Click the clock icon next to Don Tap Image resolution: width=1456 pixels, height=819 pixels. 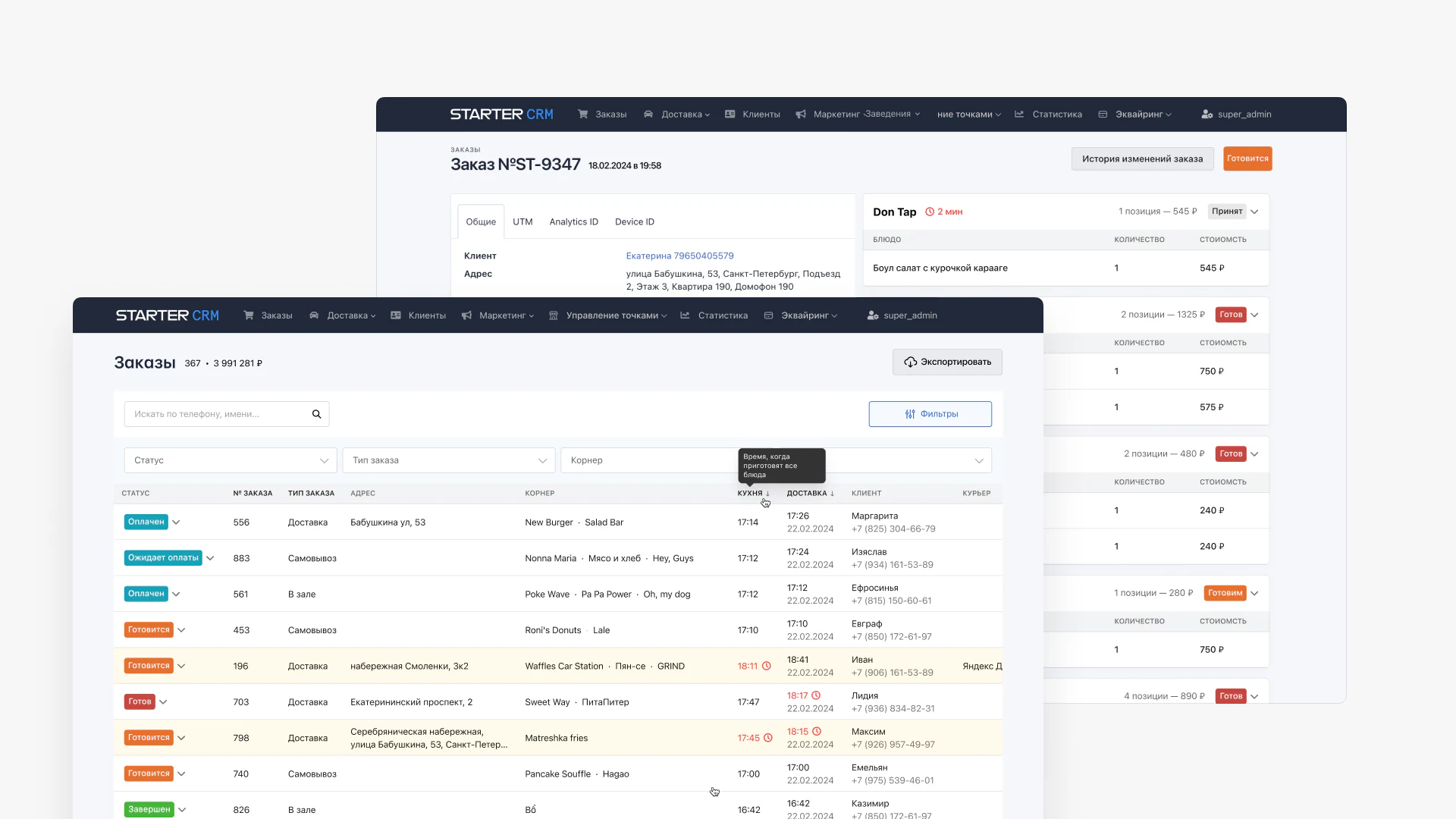(x=930, y=212)
